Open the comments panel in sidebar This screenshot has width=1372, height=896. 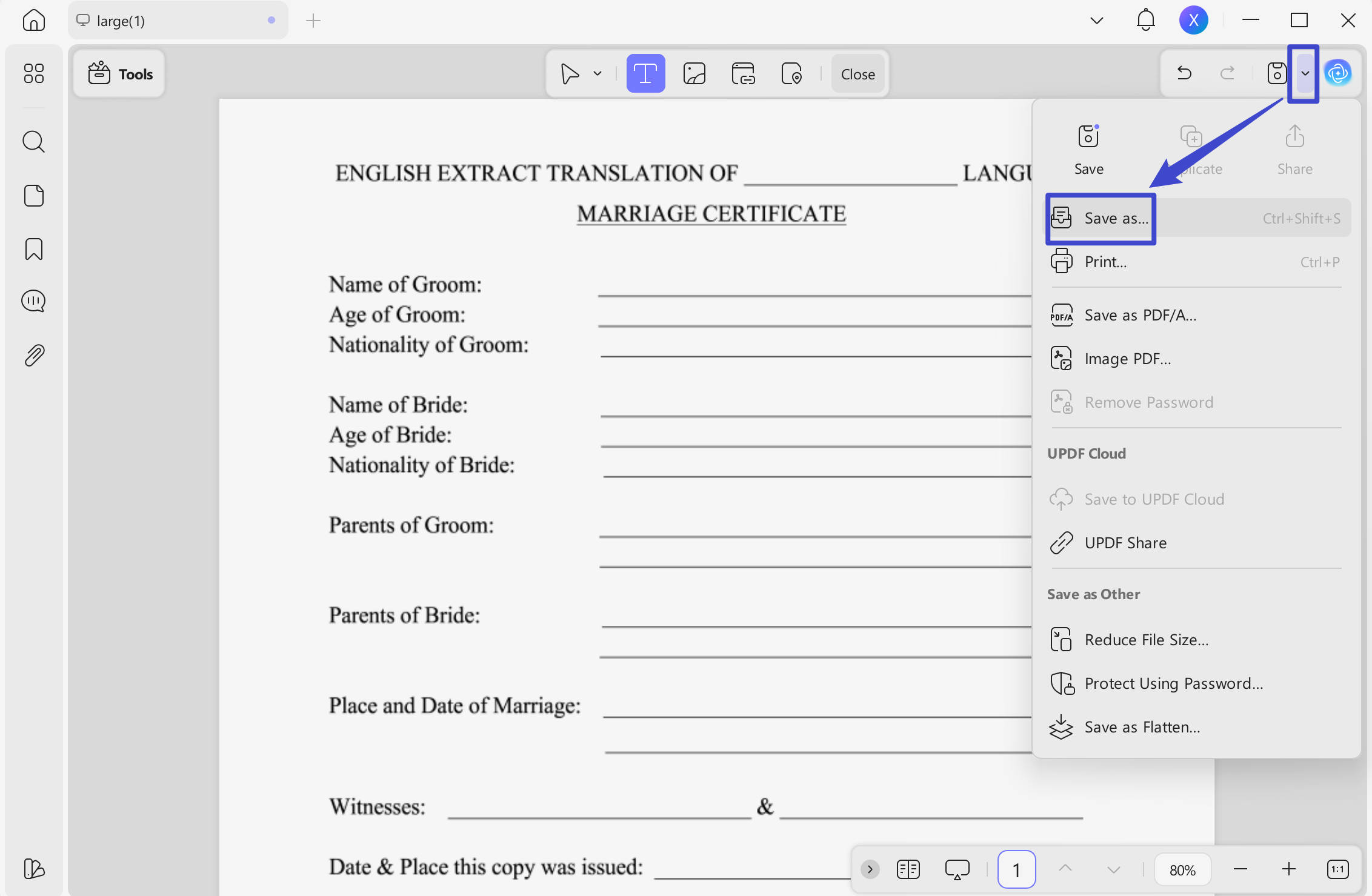click(x=33, y=301)
